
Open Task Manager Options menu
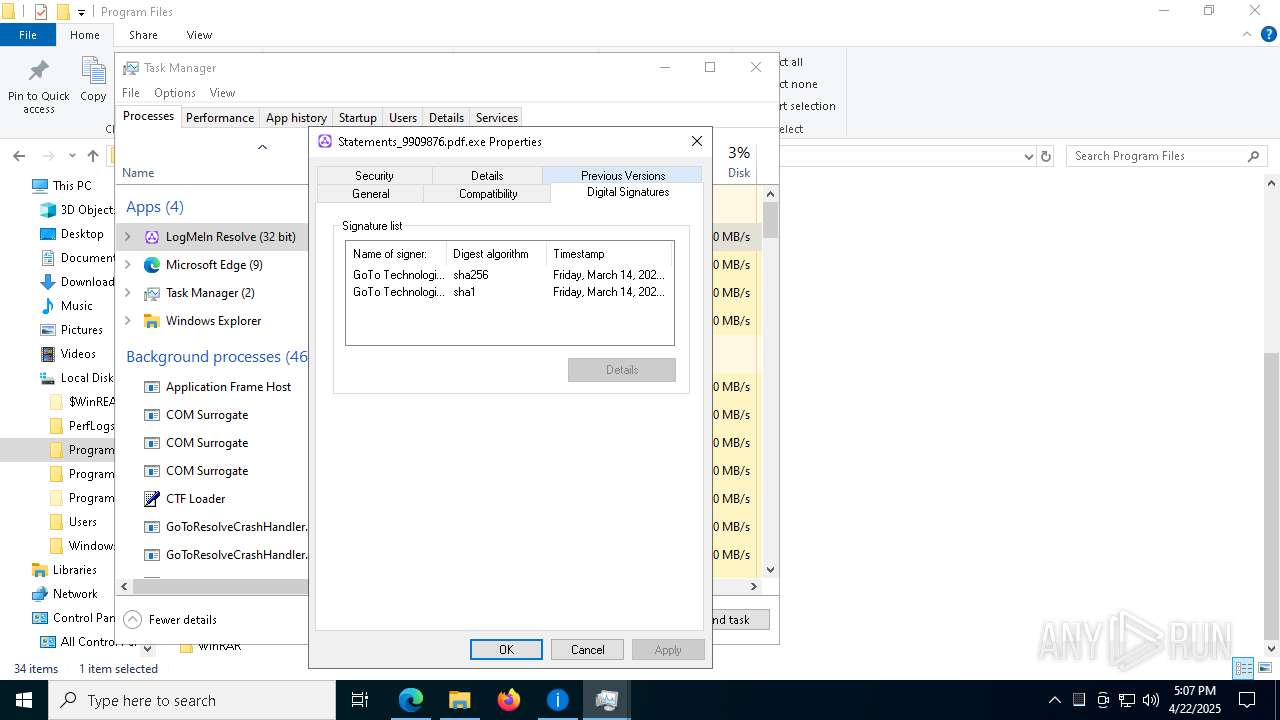click(175, 92)
